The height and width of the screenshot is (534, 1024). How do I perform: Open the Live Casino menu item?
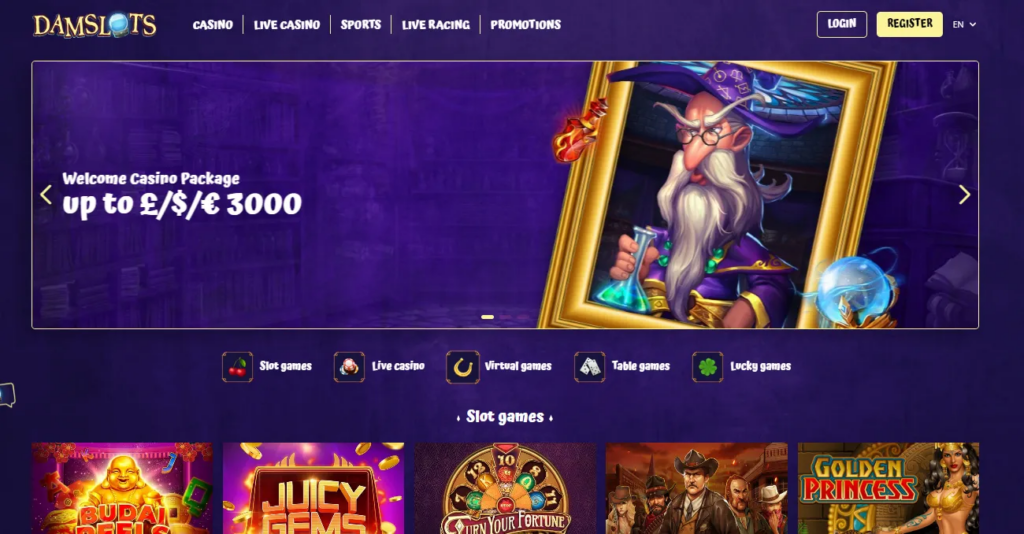point(287,25)
